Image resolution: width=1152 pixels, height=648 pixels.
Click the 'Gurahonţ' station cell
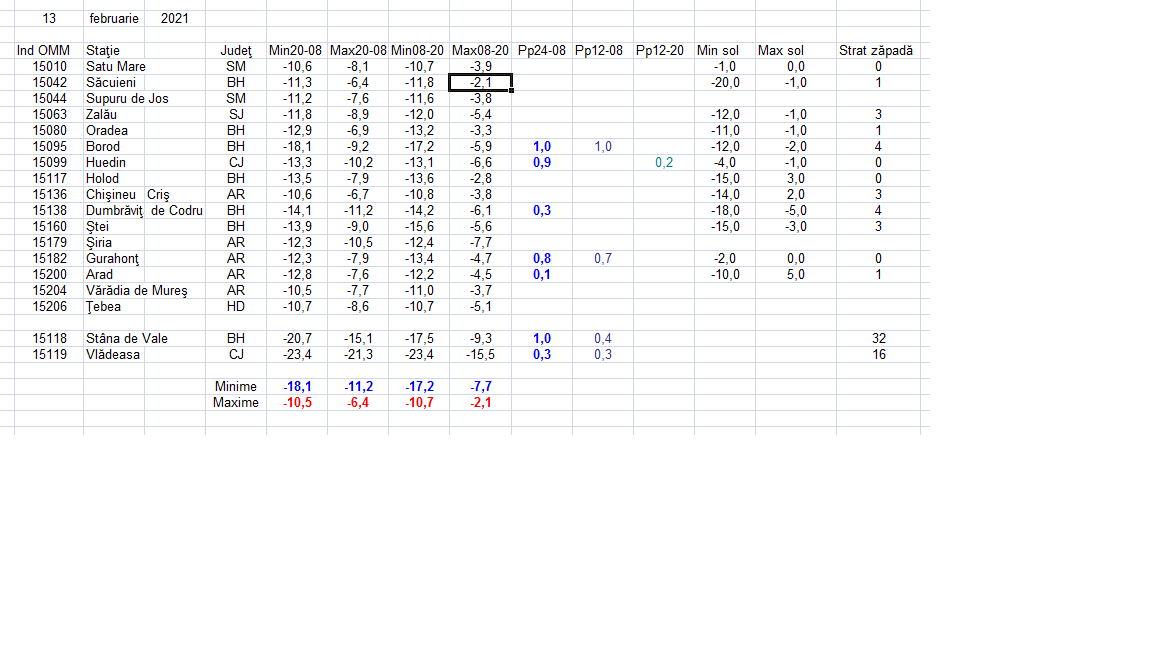tap(112, 259)
